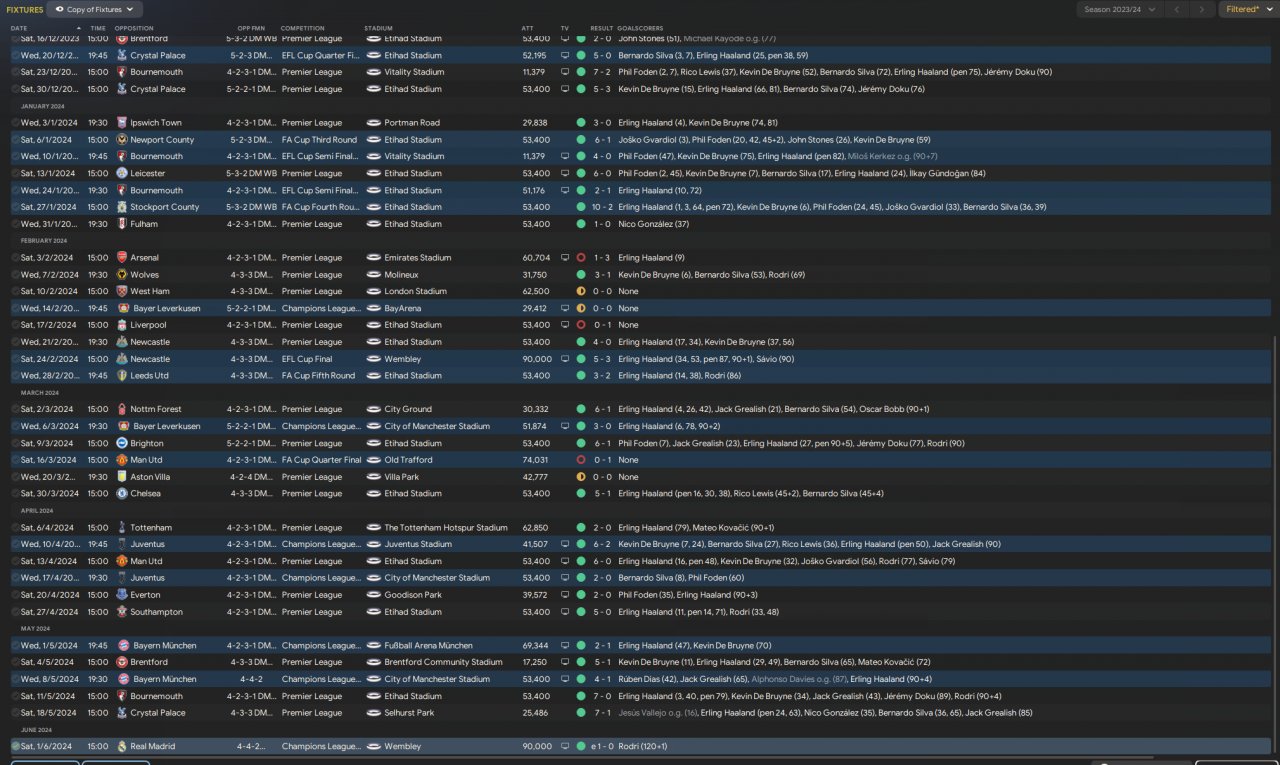Click the green win indicator in the Fulham row
This screenshot has width=1280, height=765.
tap(581, 224)
